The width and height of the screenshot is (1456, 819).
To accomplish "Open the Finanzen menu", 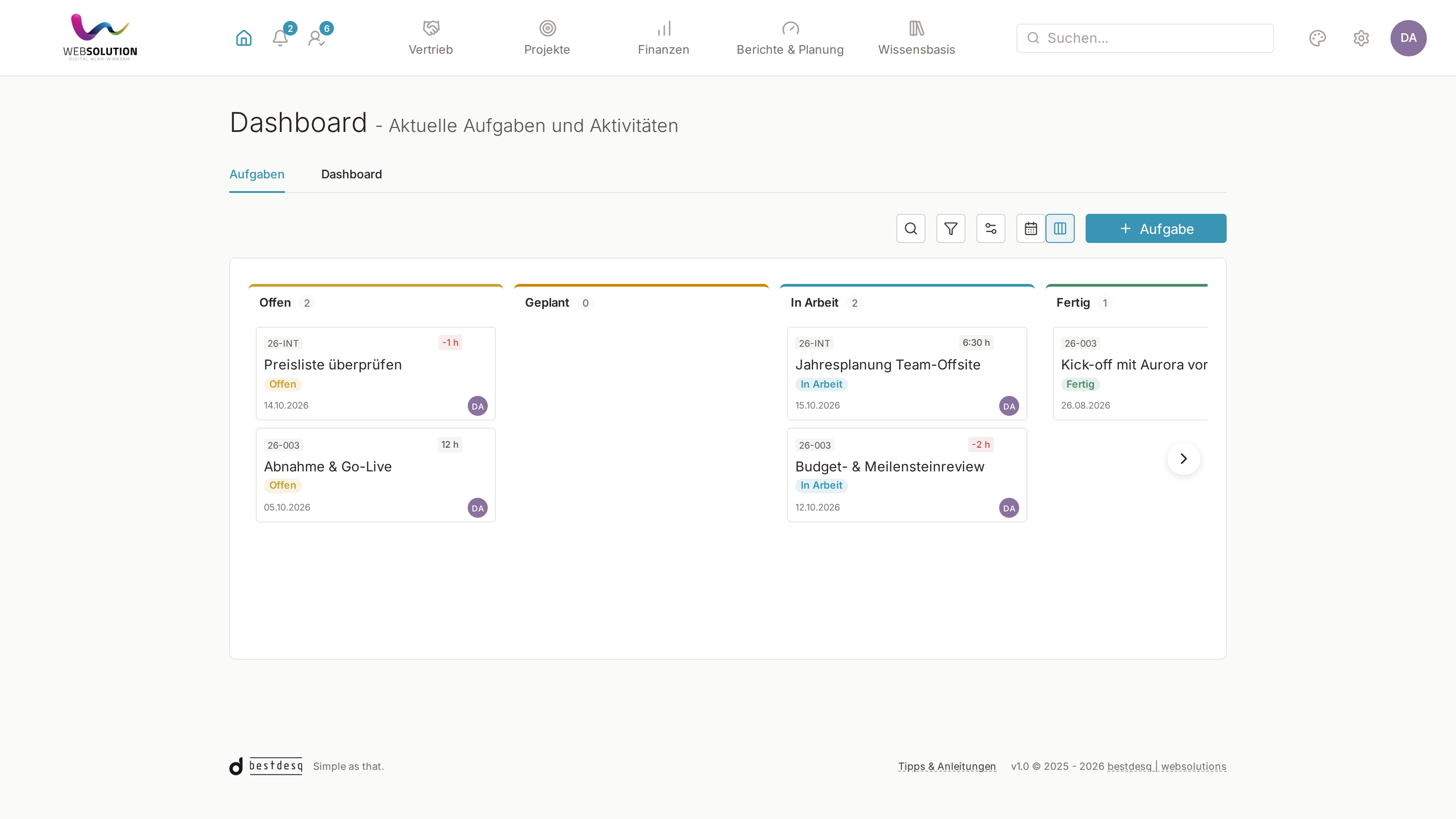I will coord(663,38).
